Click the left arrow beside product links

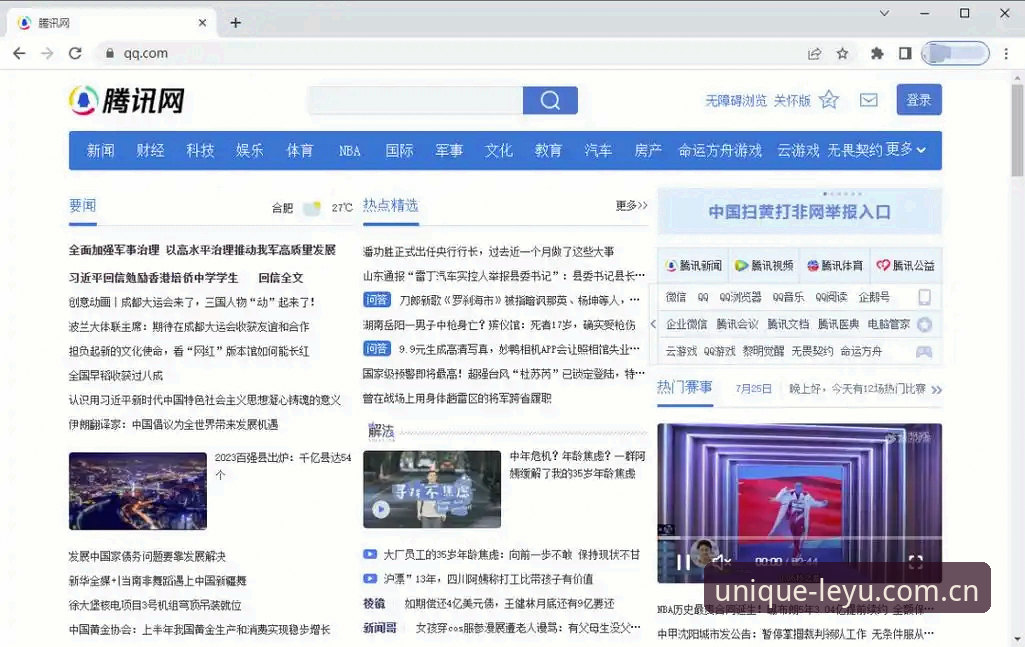[x=653, y=324]
